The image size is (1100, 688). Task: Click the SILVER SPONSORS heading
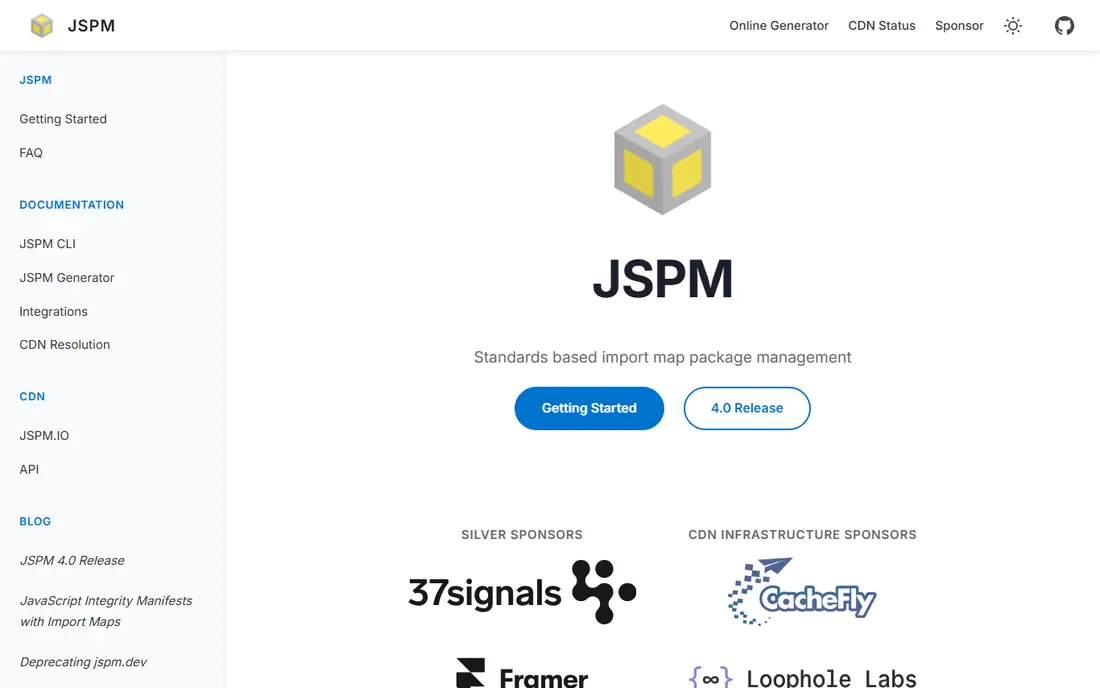(522, 534)
